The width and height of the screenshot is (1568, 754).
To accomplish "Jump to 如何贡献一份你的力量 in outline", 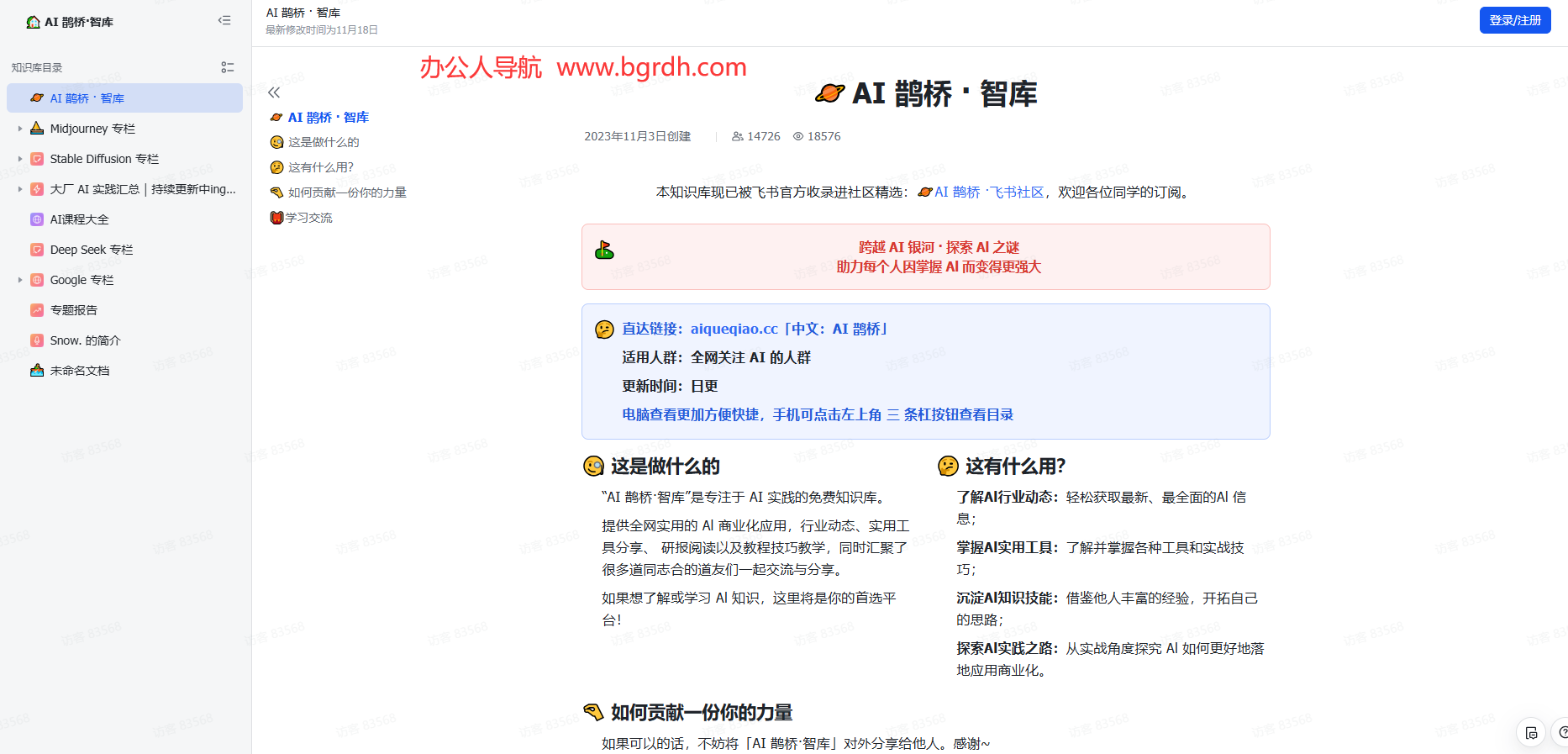I will (347, 192).
